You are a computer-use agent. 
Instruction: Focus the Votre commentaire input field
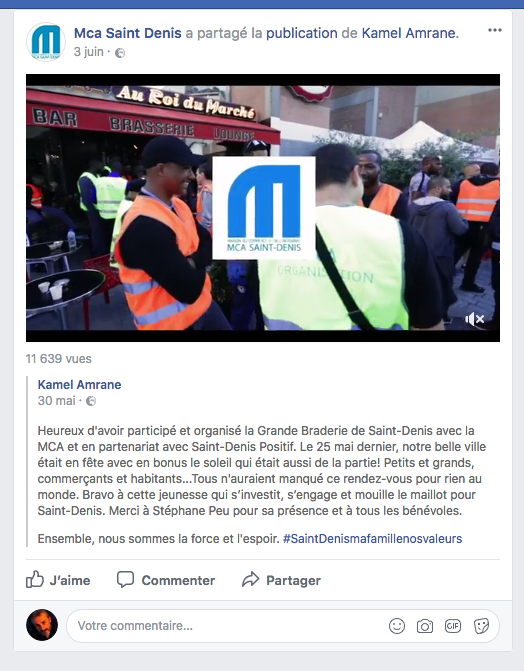coord(227,626)
